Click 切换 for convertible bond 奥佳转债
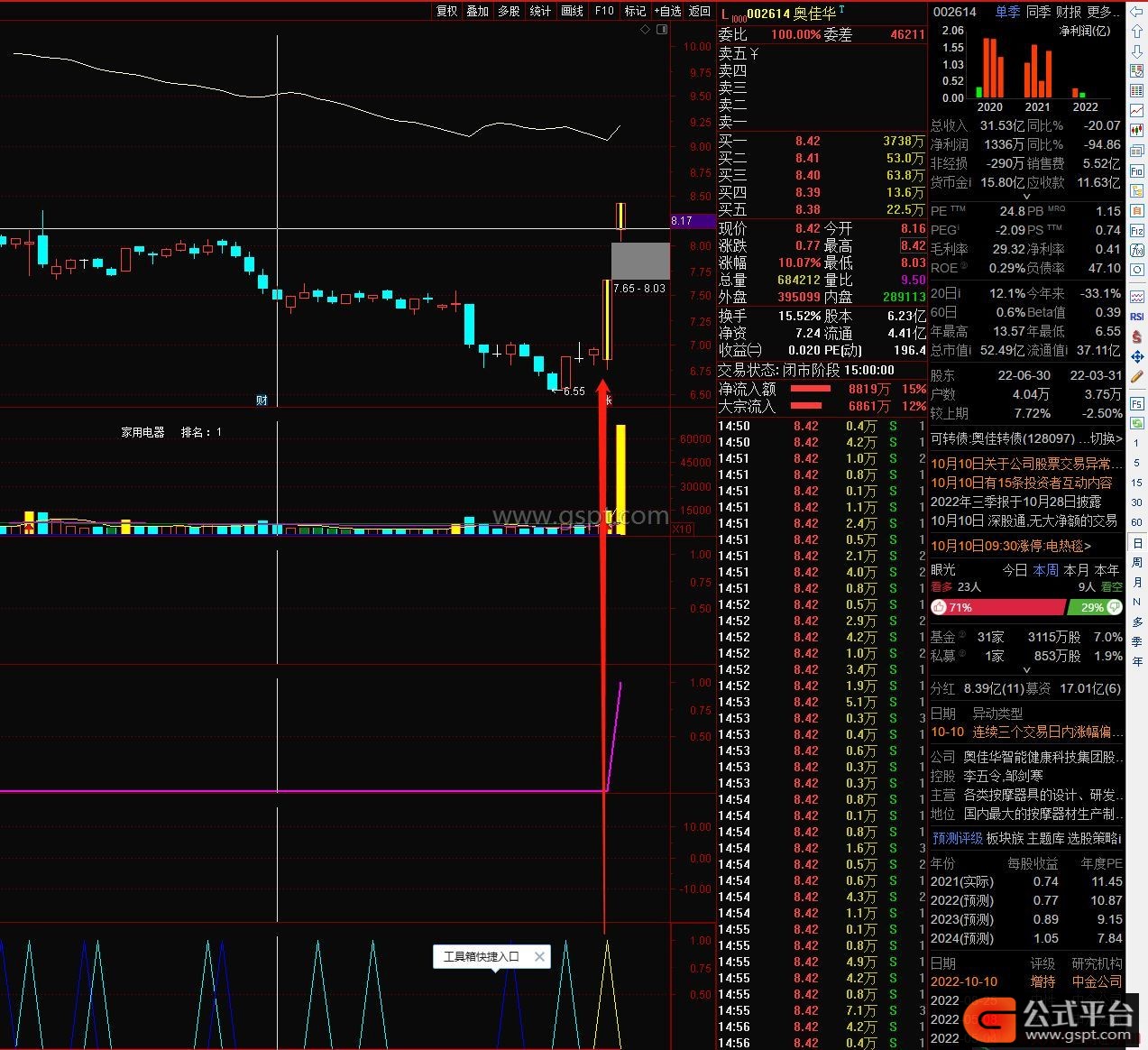 pyautogui.click(x=1107, y=438)
